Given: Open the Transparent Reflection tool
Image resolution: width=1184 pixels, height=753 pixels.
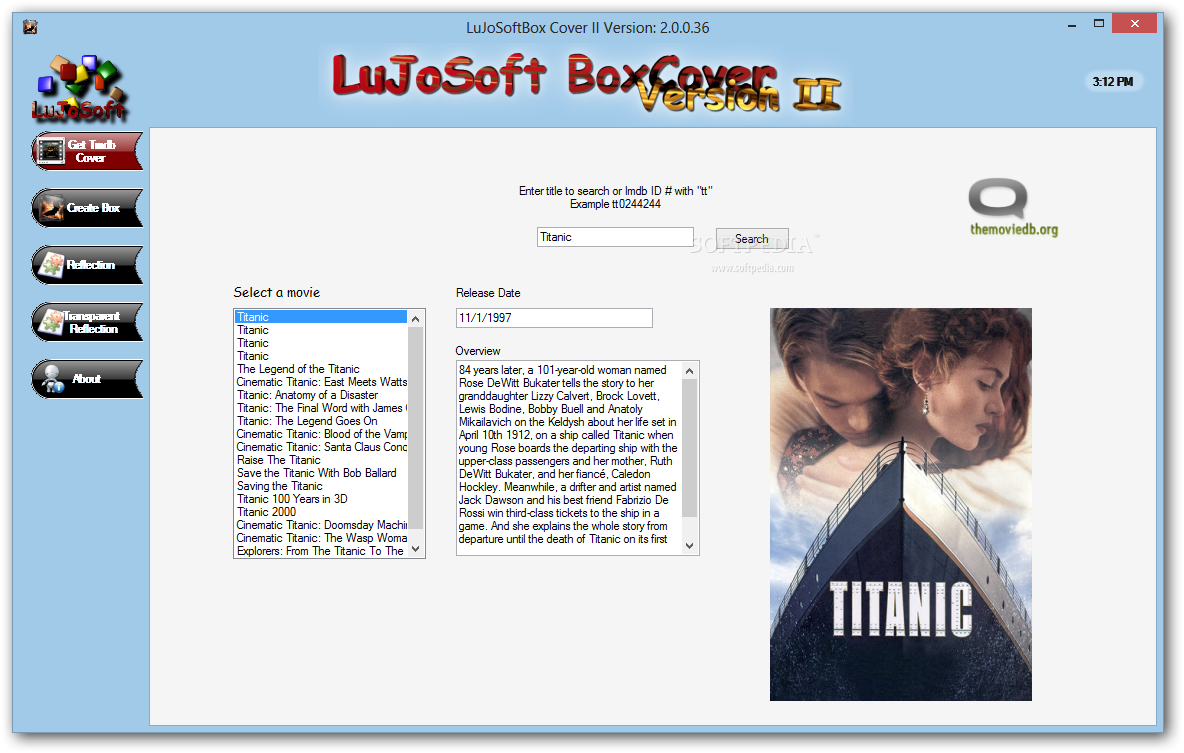Looking at the screenshot, I should click(x=87, y=322).
